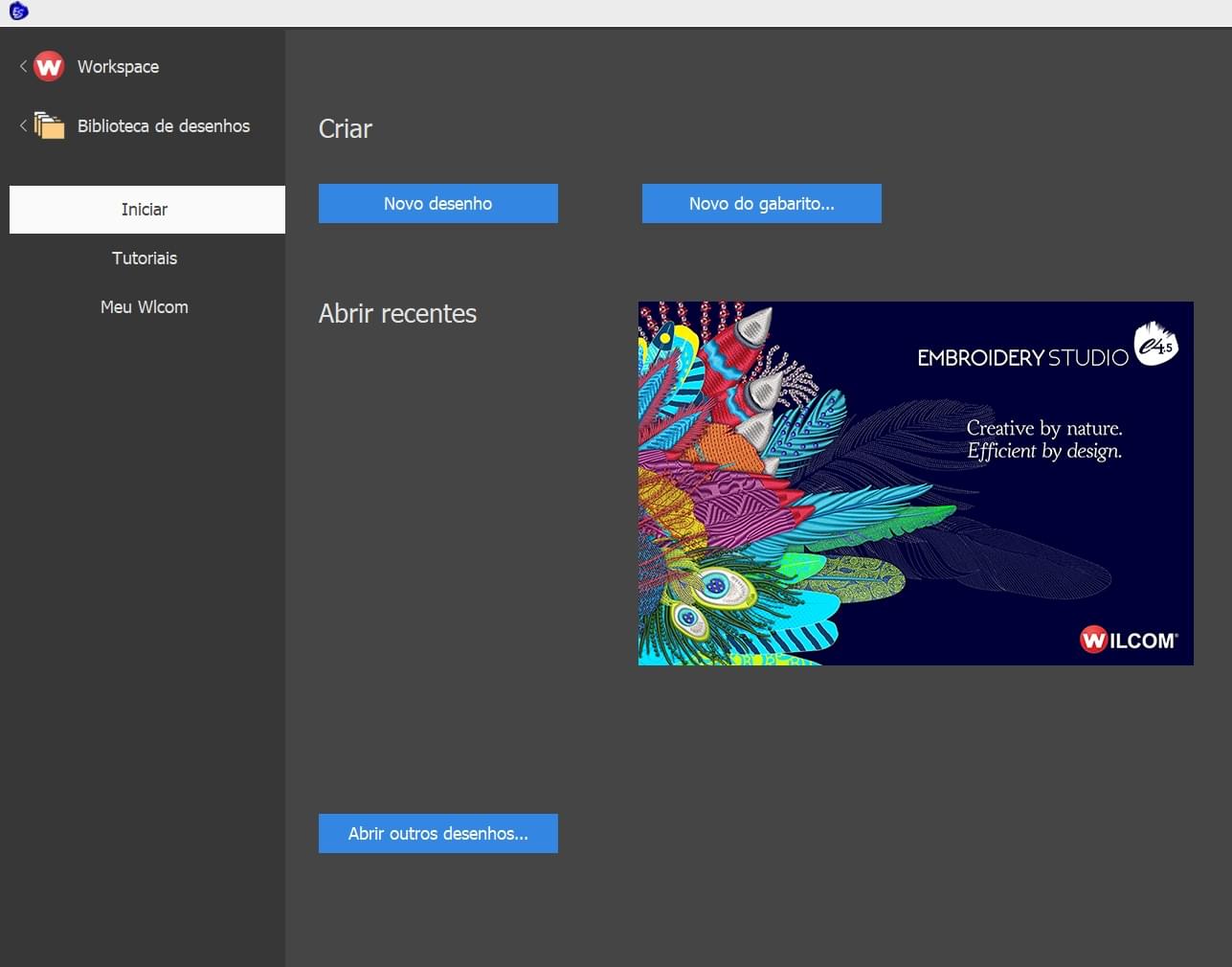Switch to the Tutoriais tab
This screenshot has height=967, width=1232.
[x=145, y=259]
